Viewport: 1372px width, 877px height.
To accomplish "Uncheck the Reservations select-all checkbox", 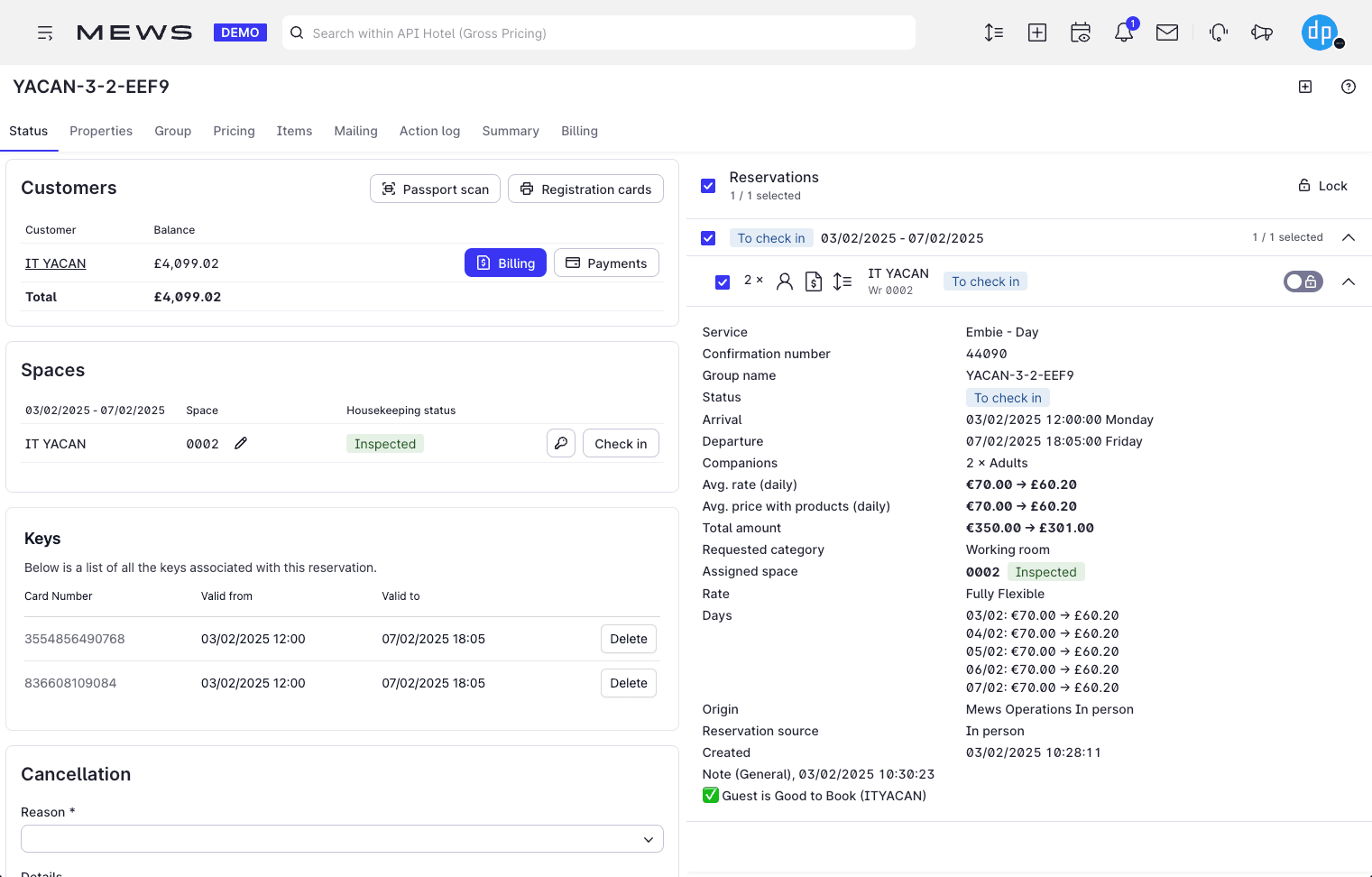I will coord(708,186).
